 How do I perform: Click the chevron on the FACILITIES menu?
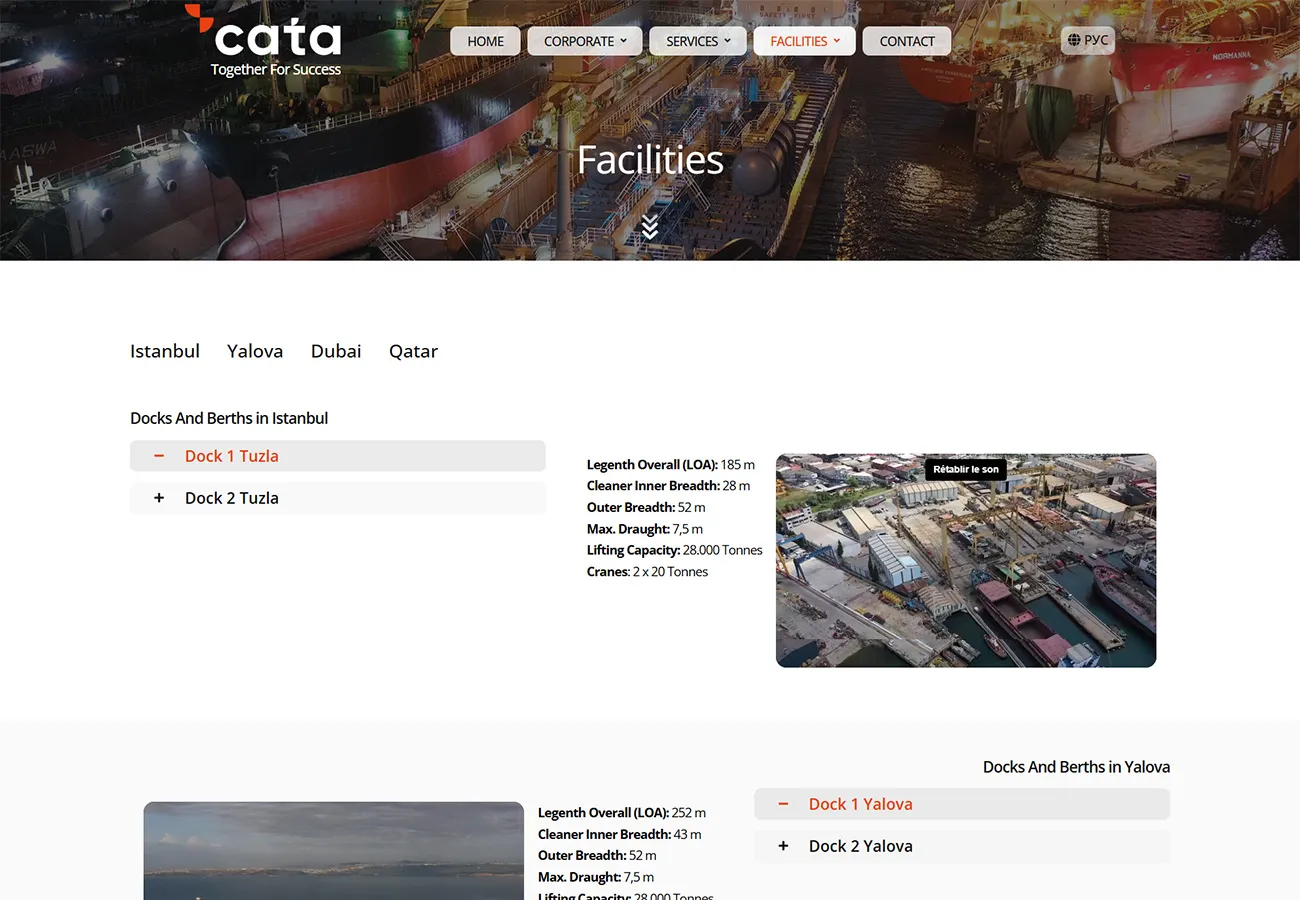click(x=839, y=41)
